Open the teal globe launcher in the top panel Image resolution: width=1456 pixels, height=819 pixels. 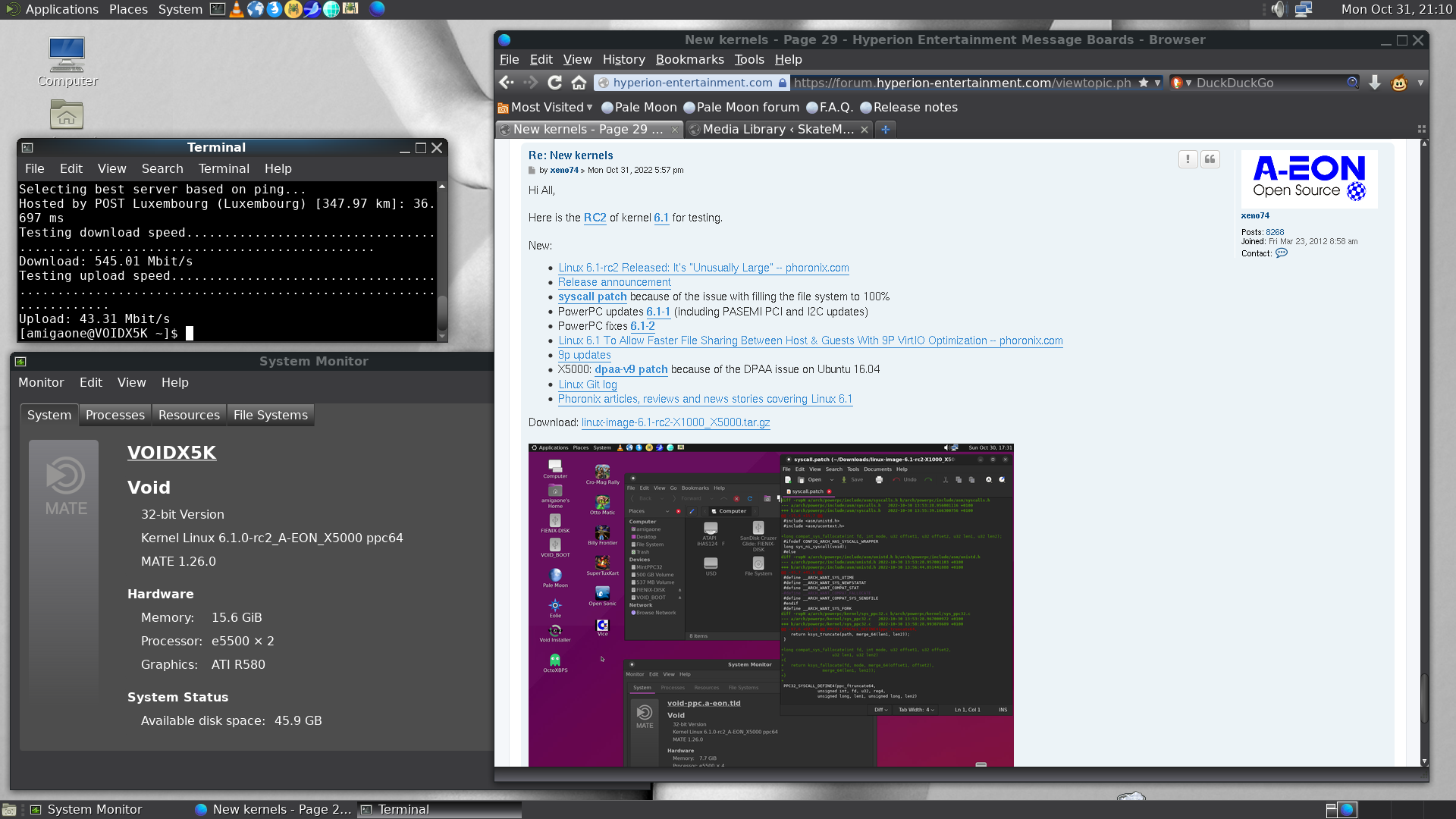pyautogui.click(x=331, y=9)
